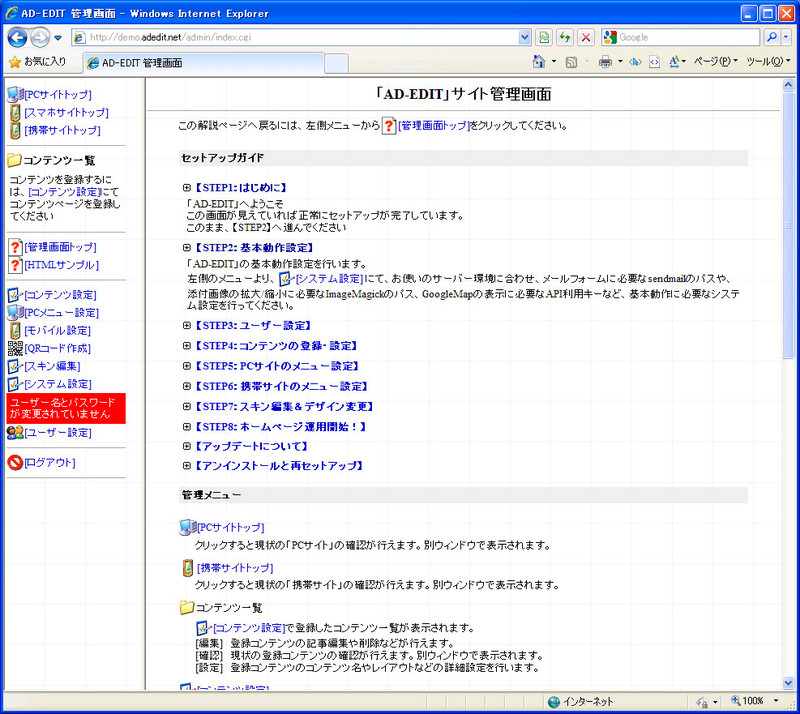
Task: Click the question mark icon beside HTMLサンプル
Action: click(x=16, y=265)
